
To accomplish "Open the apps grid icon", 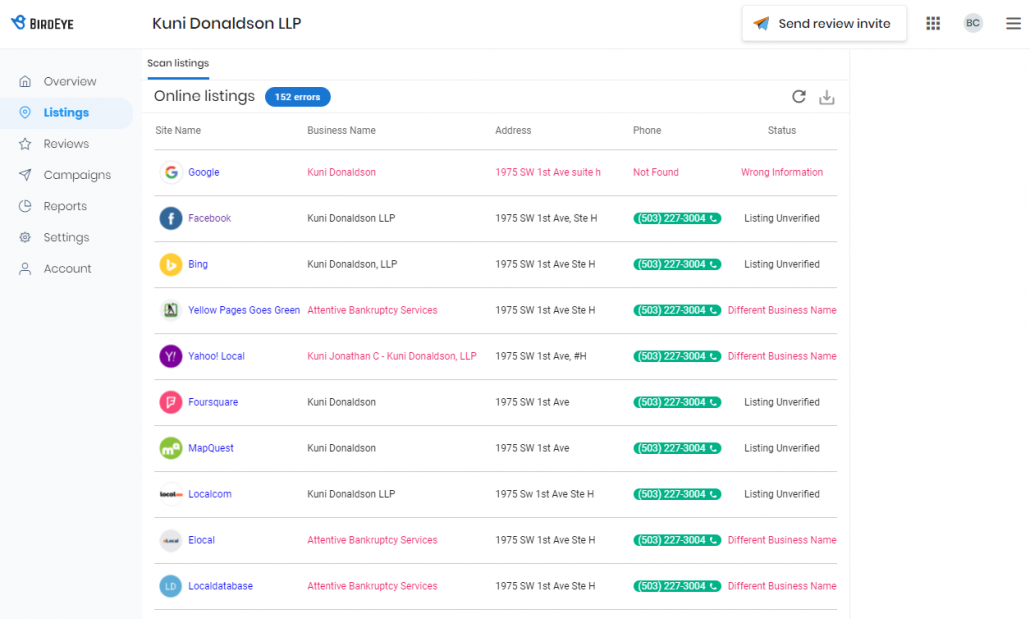I will 933,23.
